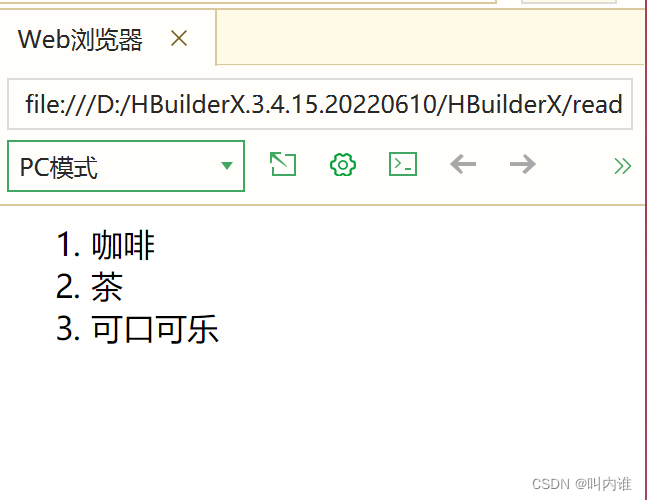Click the 茶 list item
Screen dimensions: 647x500
pos(107,287)
